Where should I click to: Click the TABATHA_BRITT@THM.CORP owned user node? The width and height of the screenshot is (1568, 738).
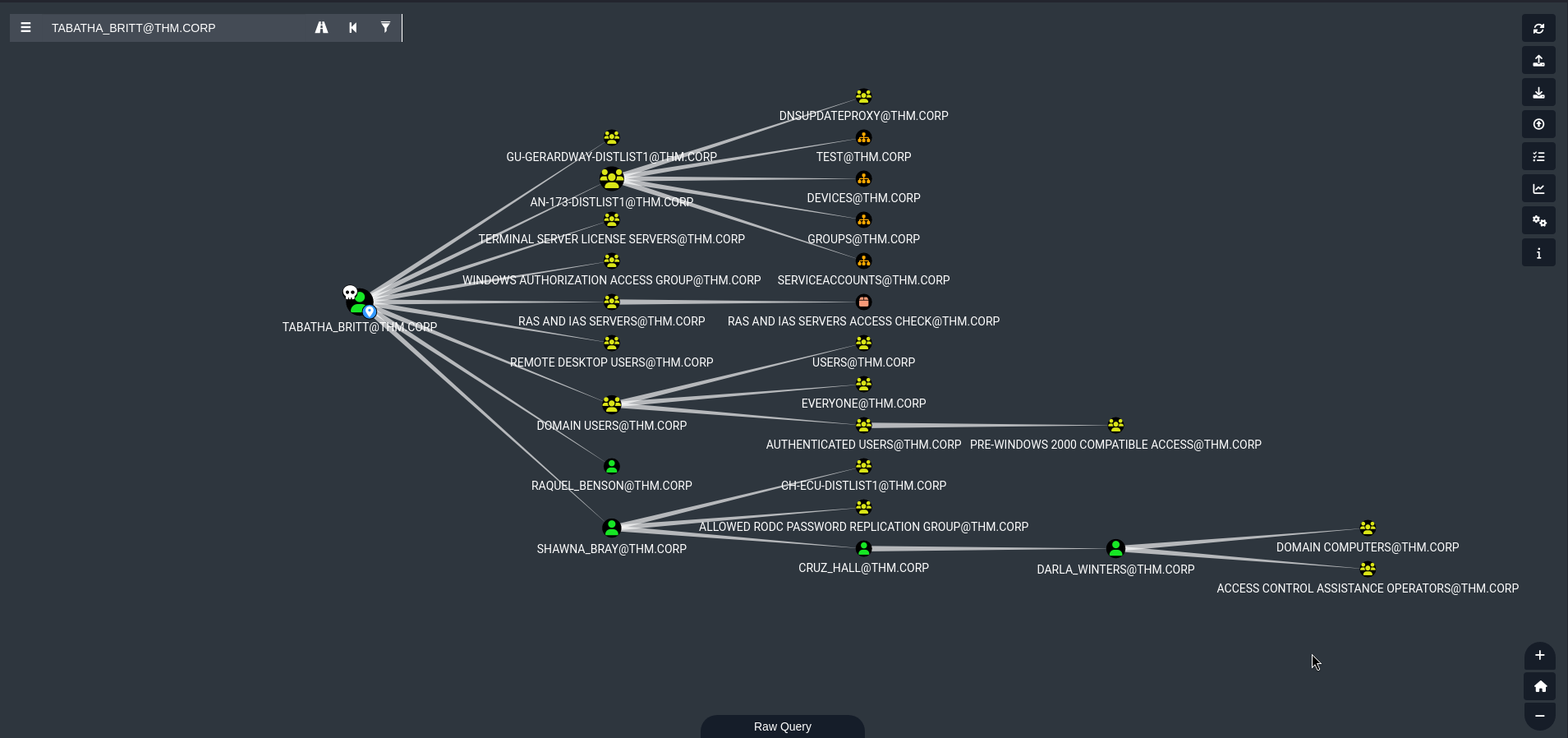[x=360, y=302]
